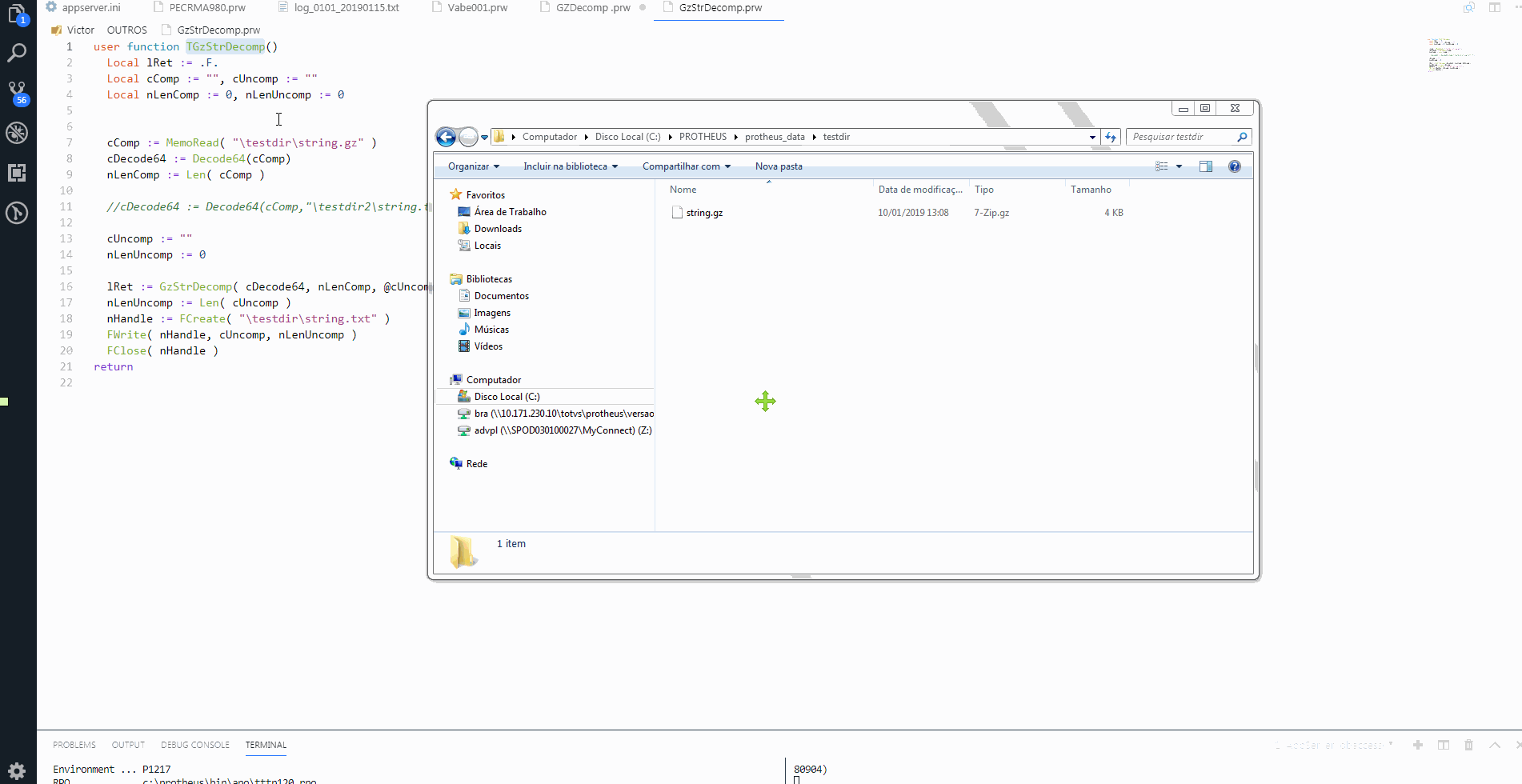
Task: Click protheus_data in the address breadcrumb
Action: (775, 137)
